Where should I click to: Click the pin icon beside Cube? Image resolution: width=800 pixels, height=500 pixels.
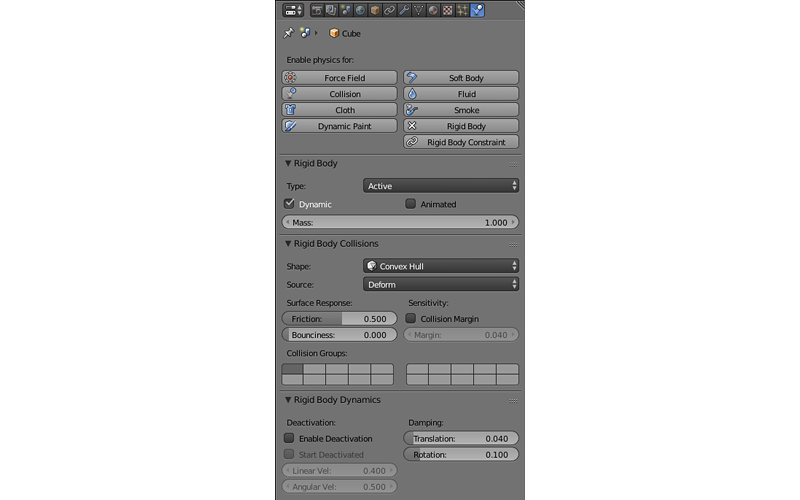[x=289, y=33]
